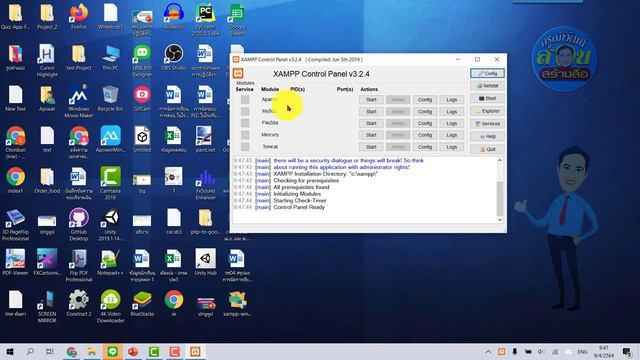
Task: Start the Mercury module
Action: (x=371, y=135)
